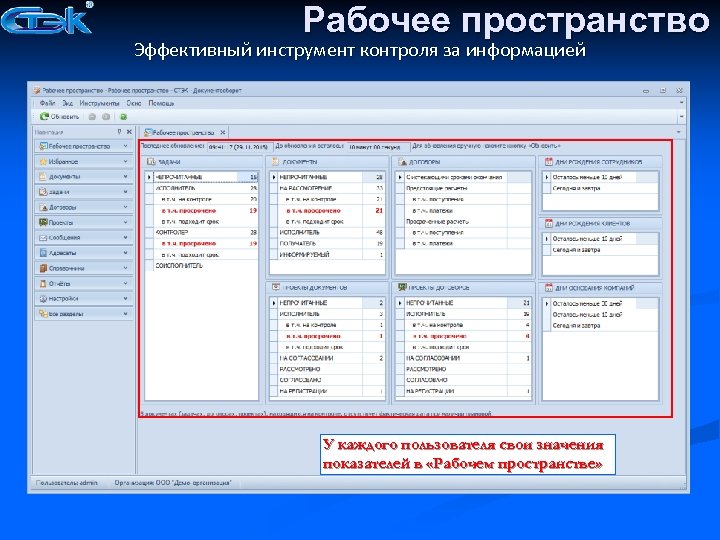Select НЕПРОЧИТАННЫЕ row in Задачи panel
720x540 pixels.
click(x=202, y=177)
